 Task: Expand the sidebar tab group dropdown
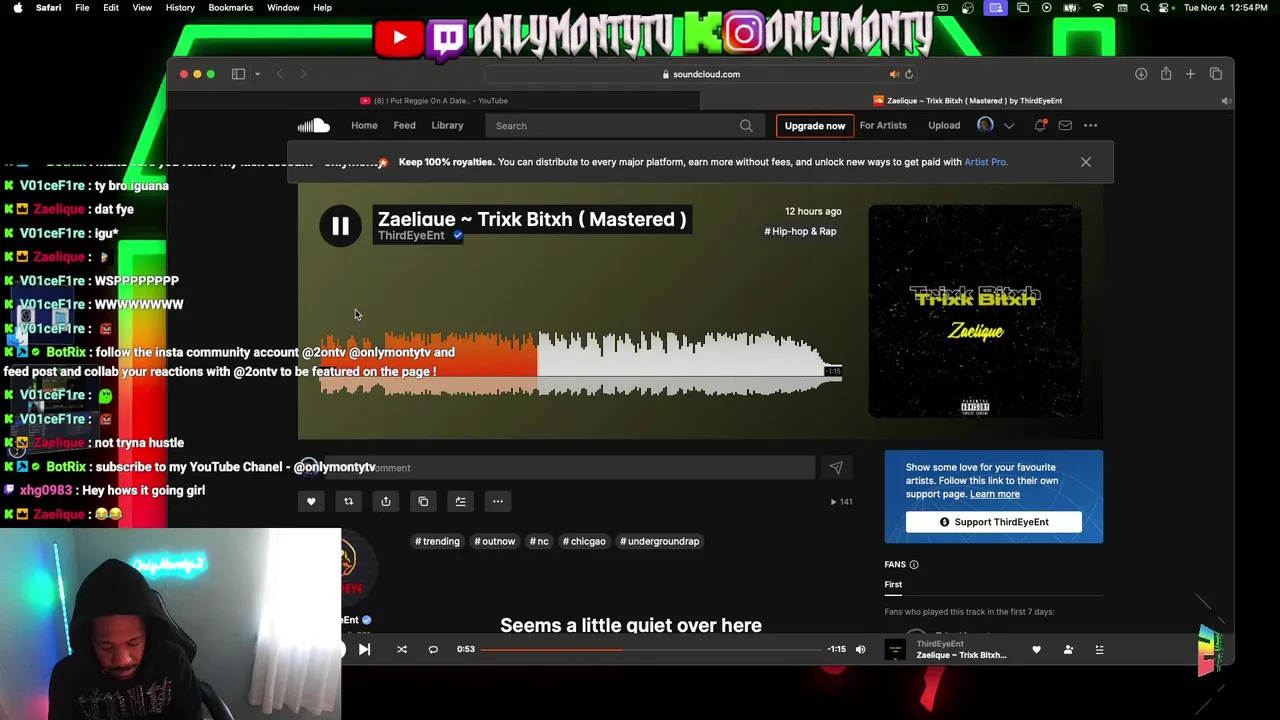[x=257, y=74]
